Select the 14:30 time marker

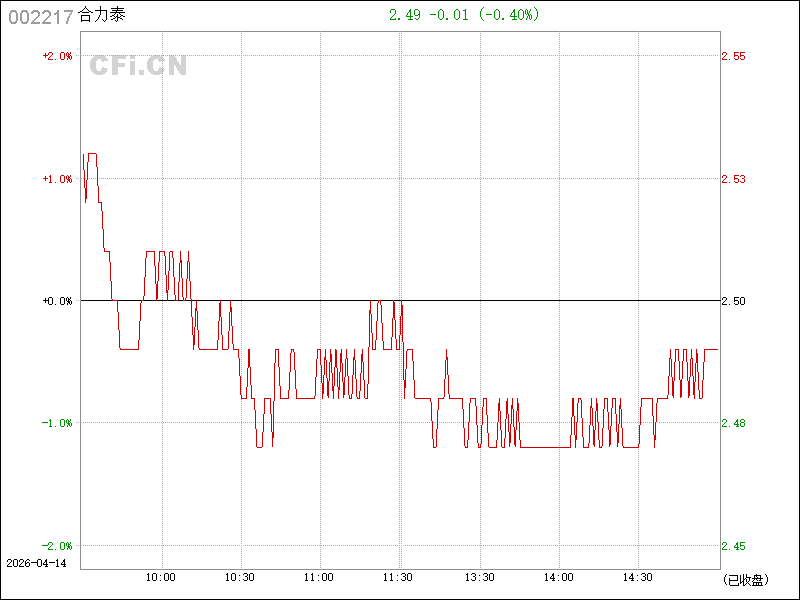(638, 577)
